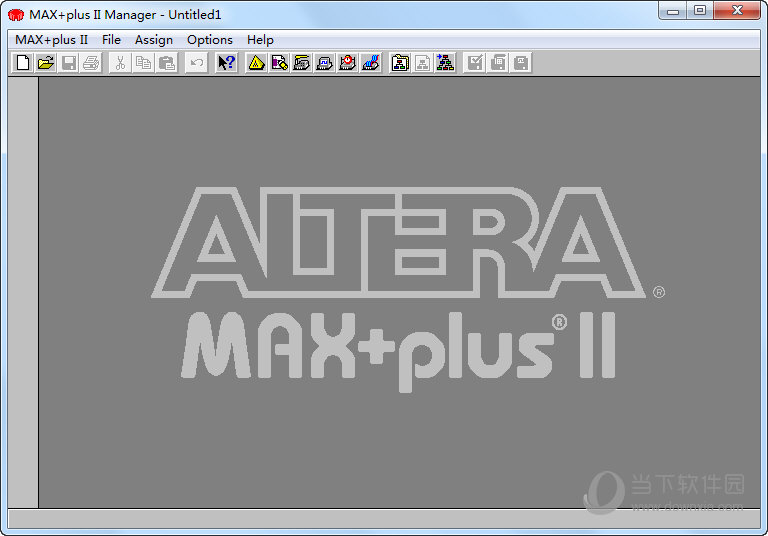Click the Cut scissors icon
This screenshot has height=536, width=768.
[x=120, y=63]
